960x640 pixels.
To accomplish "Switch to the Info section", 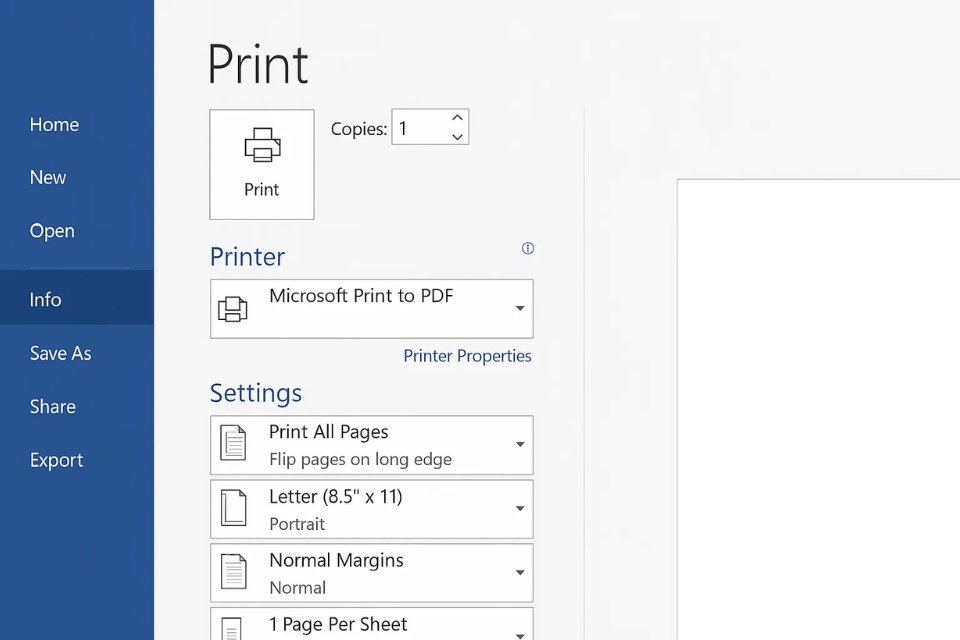I will tap(45, 298).
